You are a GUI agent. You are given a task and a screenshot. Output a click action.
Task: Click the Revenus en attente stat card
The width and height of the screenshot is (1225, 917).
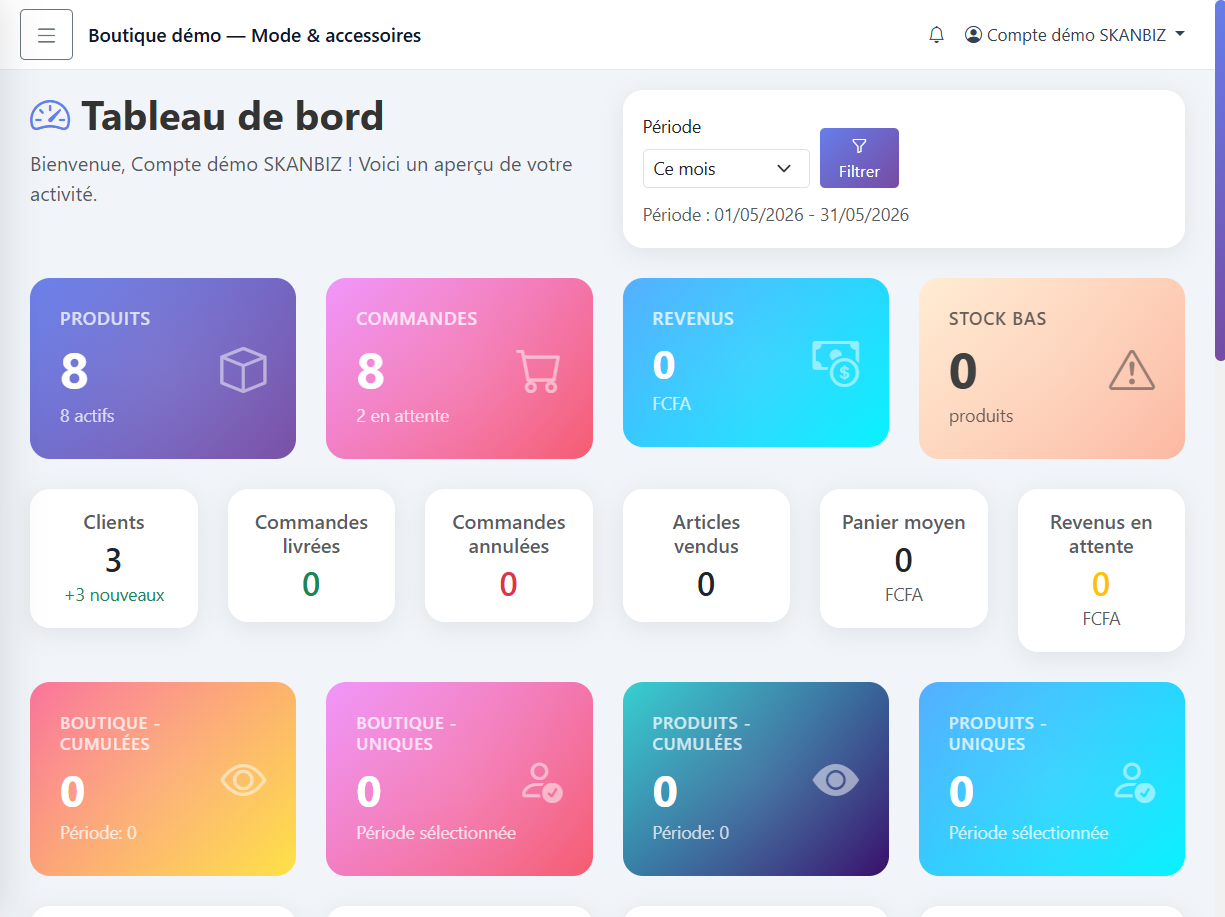coord(1101,570)
